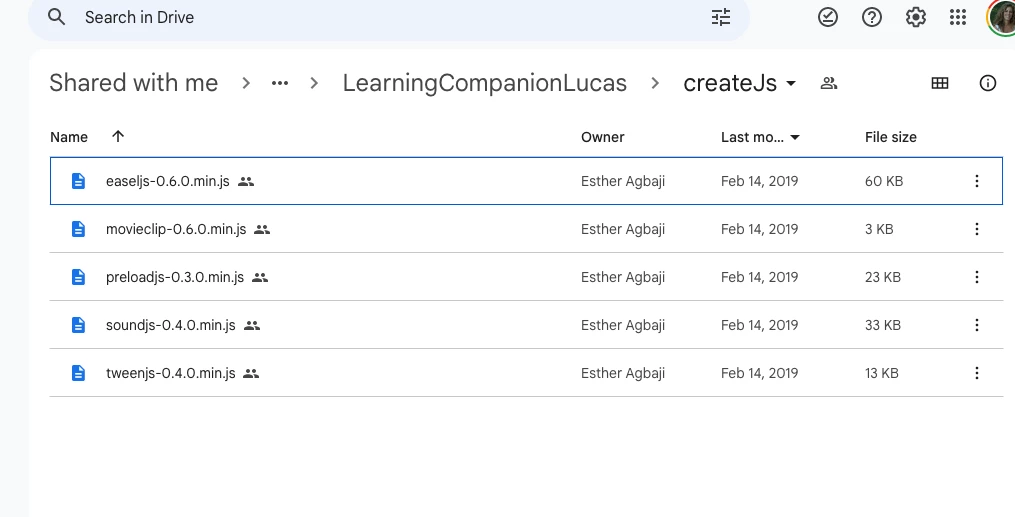Switch to grid layout view
The width and height of the screenshot is (1015, 517).
coord(940,83)
